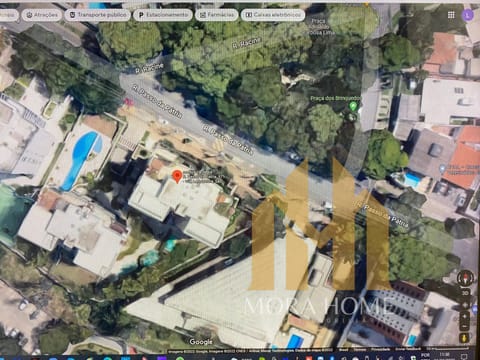
Task: Open the Google apps grid
Action: (451, 15)
